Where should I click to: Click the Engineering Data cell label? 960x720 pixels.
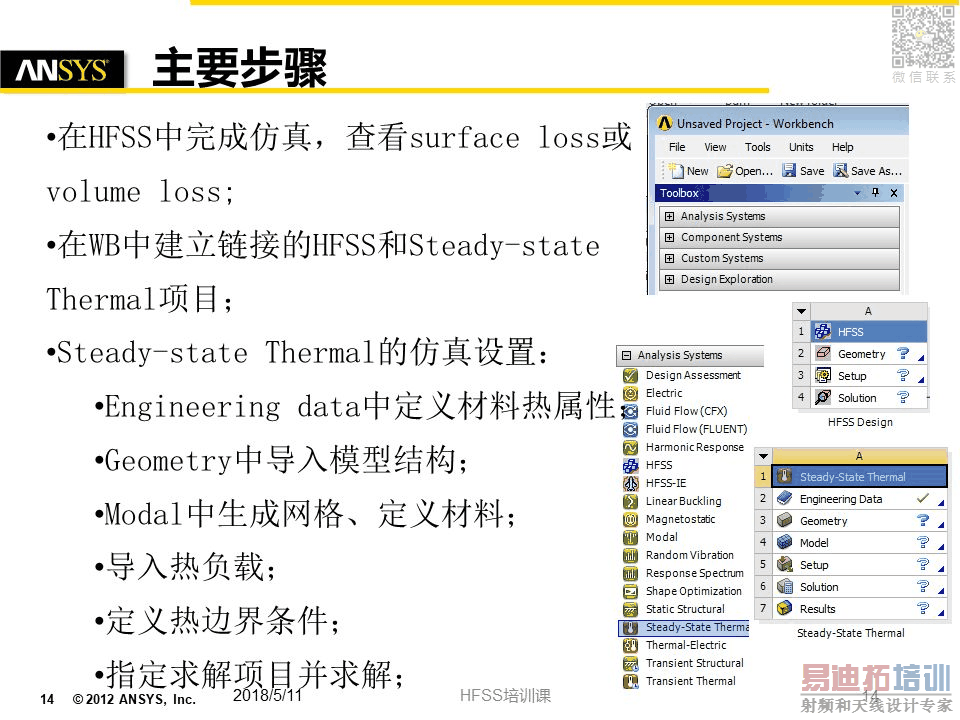(841, 499)
